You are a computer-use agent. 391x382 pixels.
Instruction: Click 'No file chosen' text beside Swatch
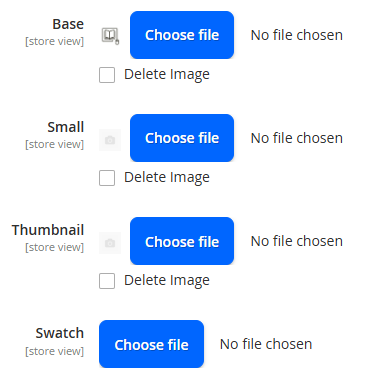point(266,344)
